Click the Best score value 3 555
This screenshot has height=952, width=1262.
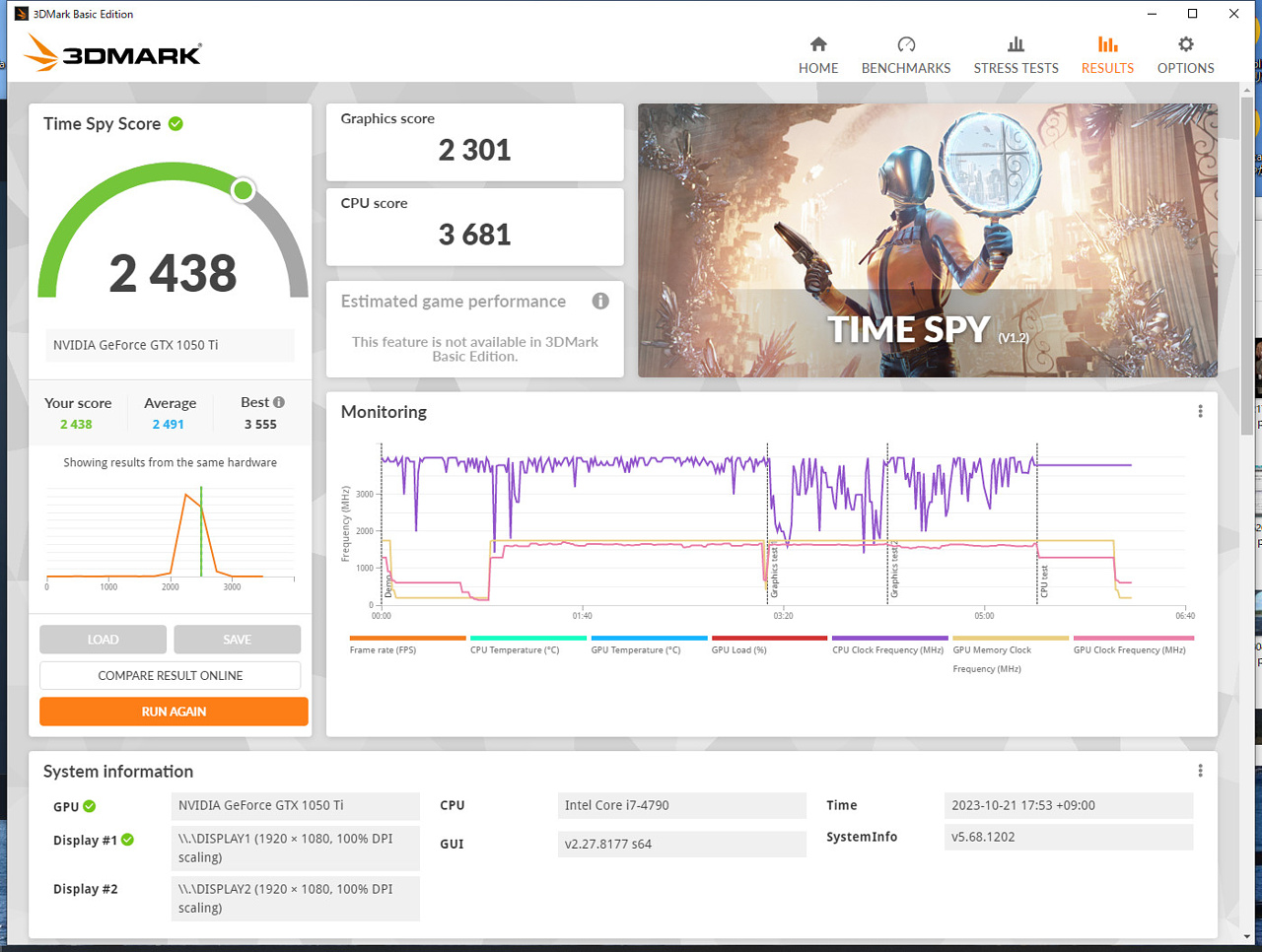click(x=260, y=424)
